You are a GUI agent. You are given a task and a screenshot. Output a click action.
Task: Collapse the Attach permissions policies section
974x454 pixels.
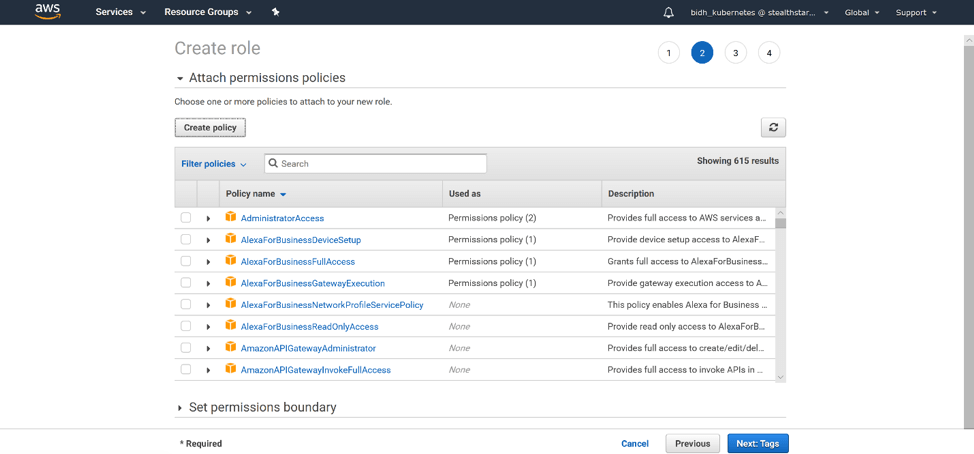tap(180, 79)
